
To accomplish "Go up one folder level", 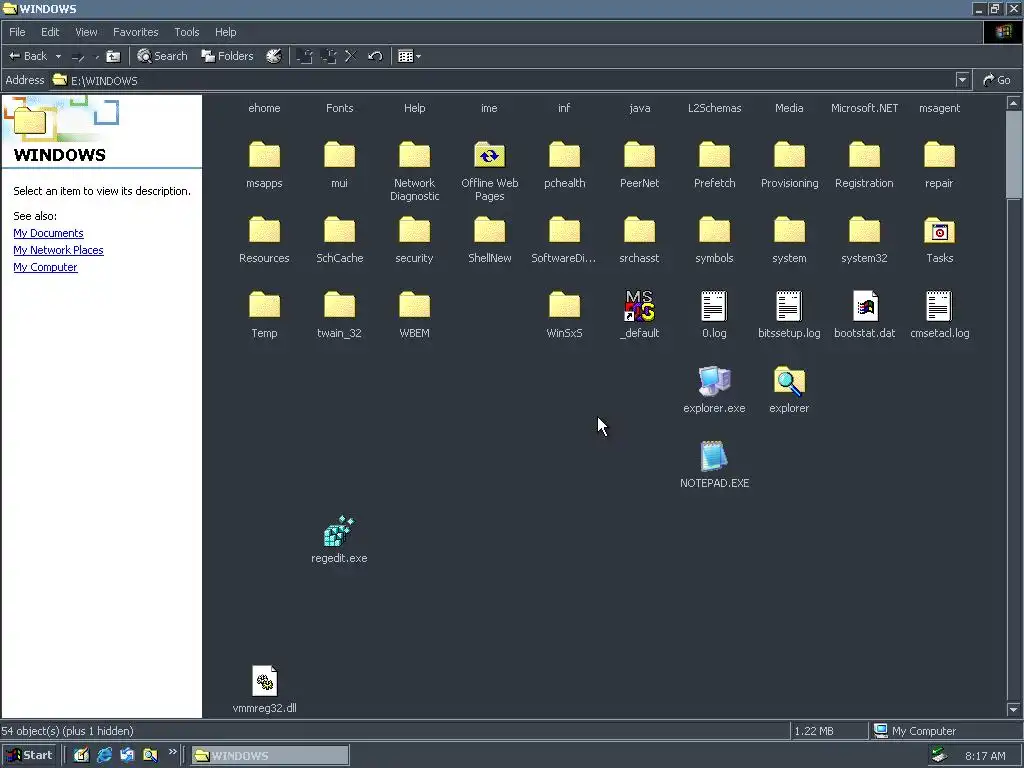I will [x=113, y=56].
